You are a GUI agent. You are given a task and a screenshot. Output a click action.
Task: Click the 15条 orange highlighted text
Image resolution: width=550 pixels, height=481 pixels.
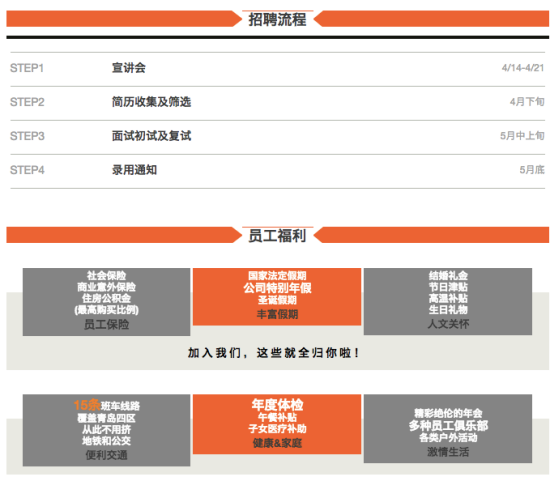click(87, 405)
